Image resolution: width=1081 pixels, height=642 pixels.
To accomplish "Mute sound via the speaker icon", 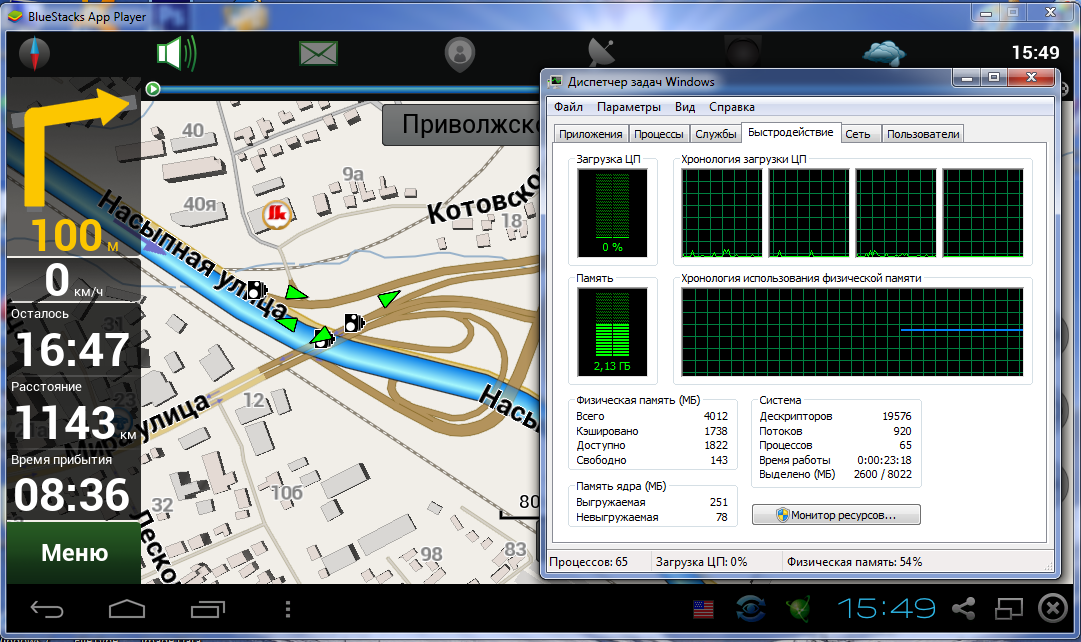I will (176, 53).
